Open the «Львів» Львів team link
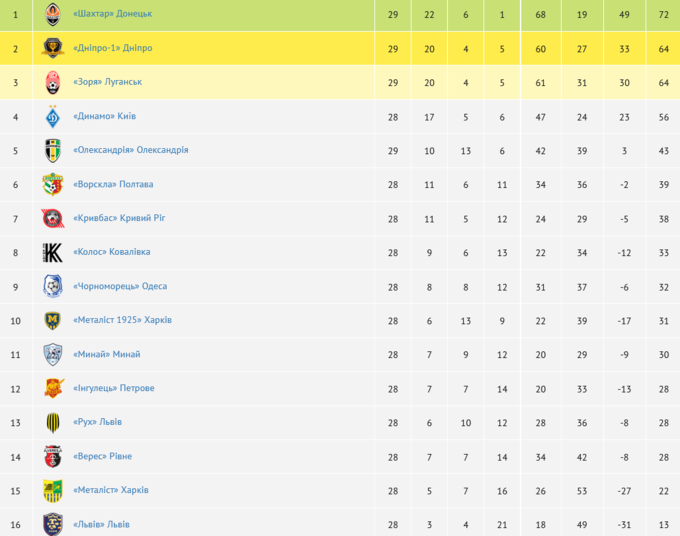 102,524
